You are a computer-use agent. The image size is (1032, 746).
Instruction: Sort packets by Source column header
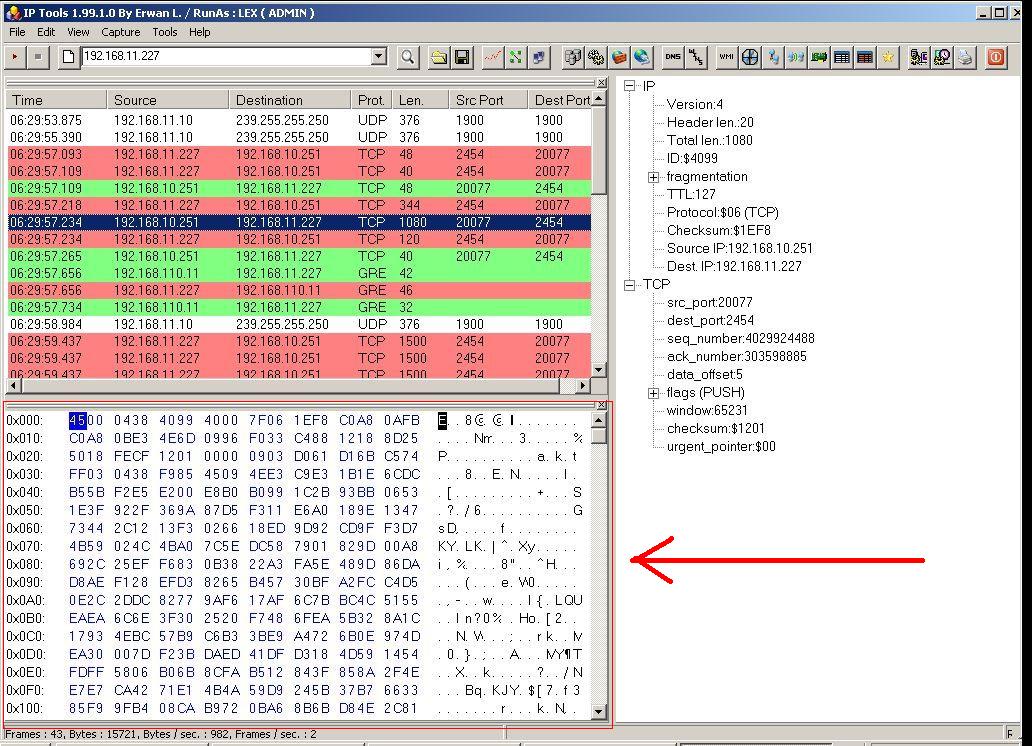(x=135, y=100)
